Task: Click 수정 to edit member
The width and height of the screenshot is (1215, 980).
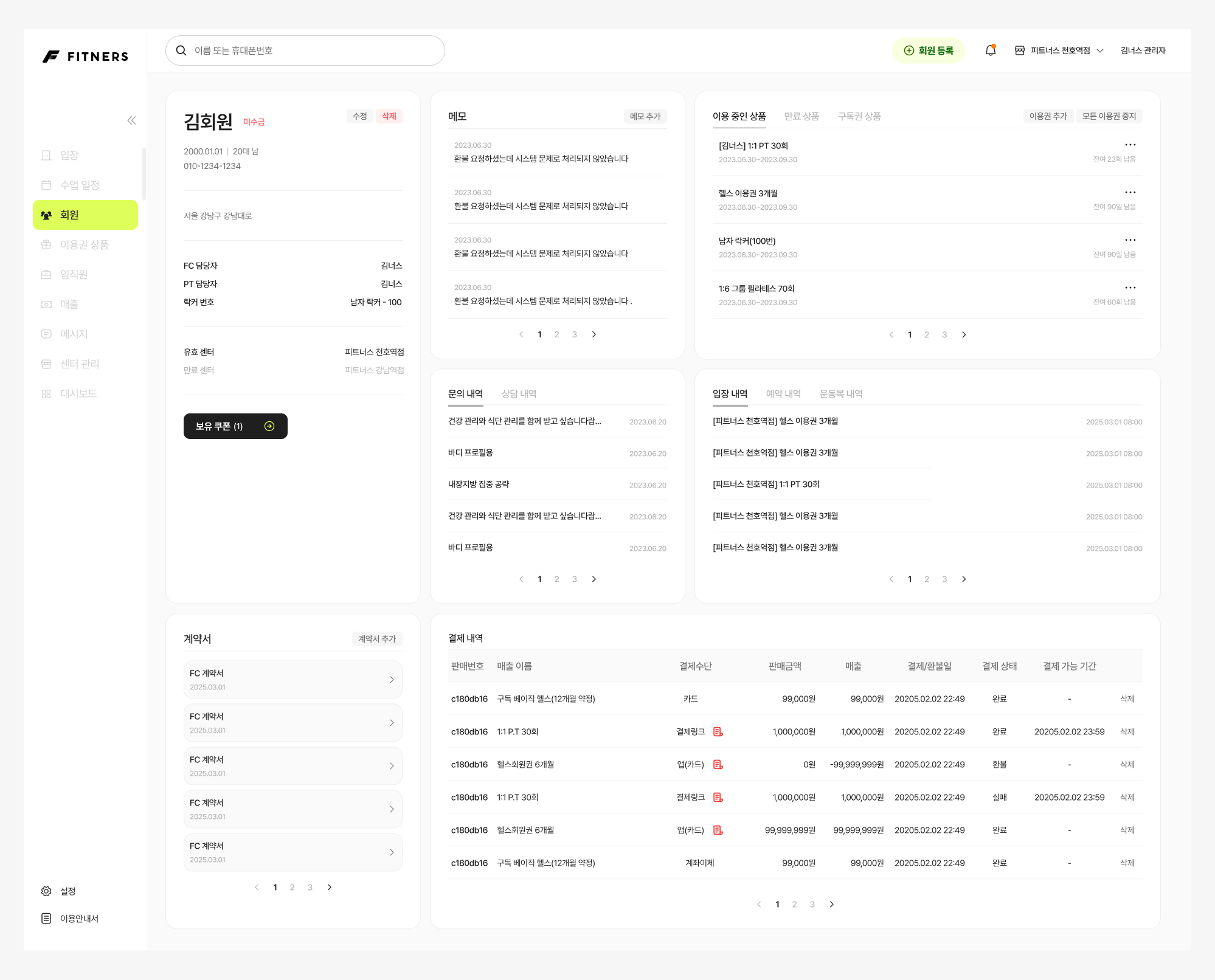Action: (360, 116)
